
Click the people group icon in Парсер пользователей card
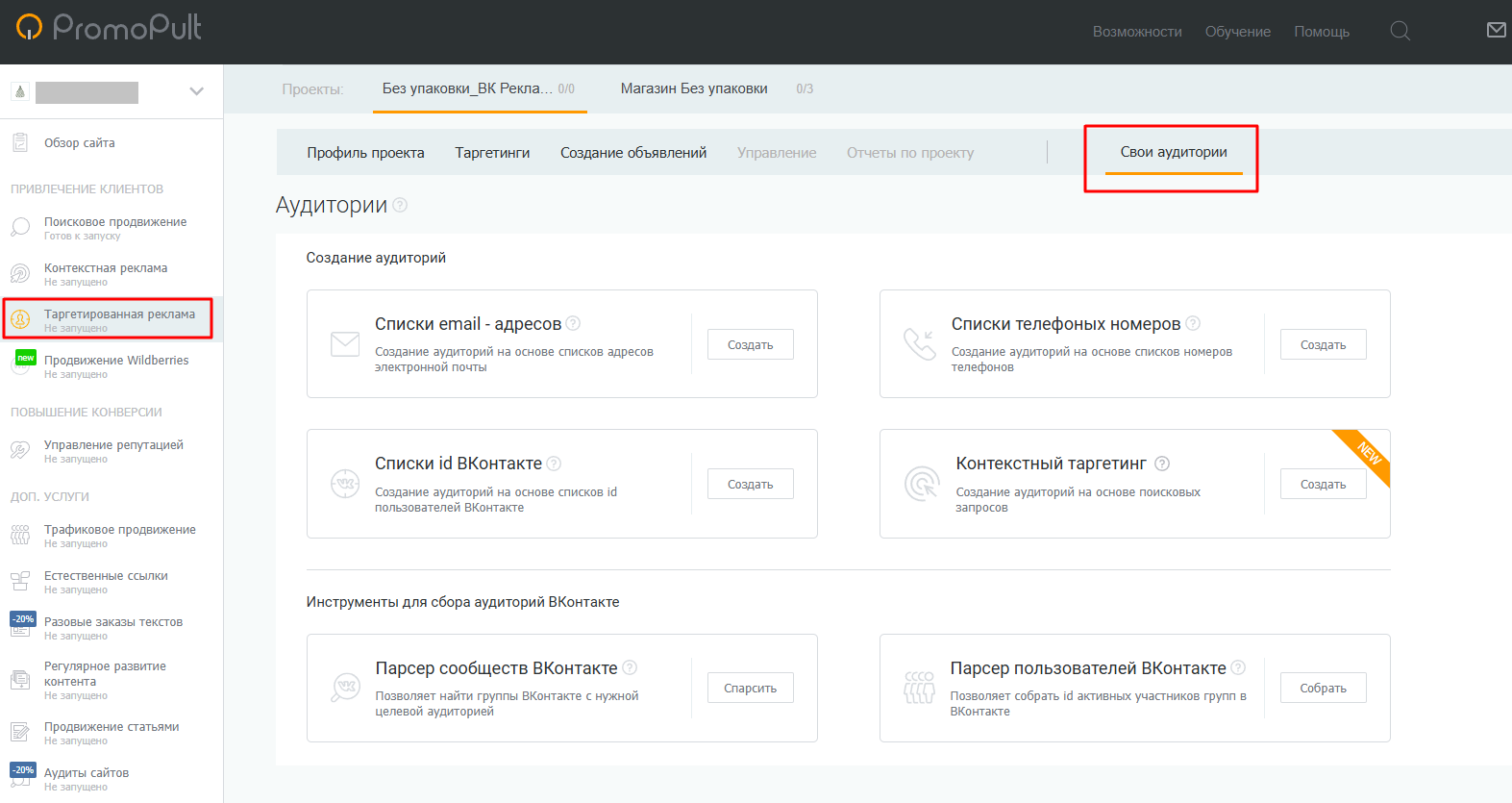(920, 688)
